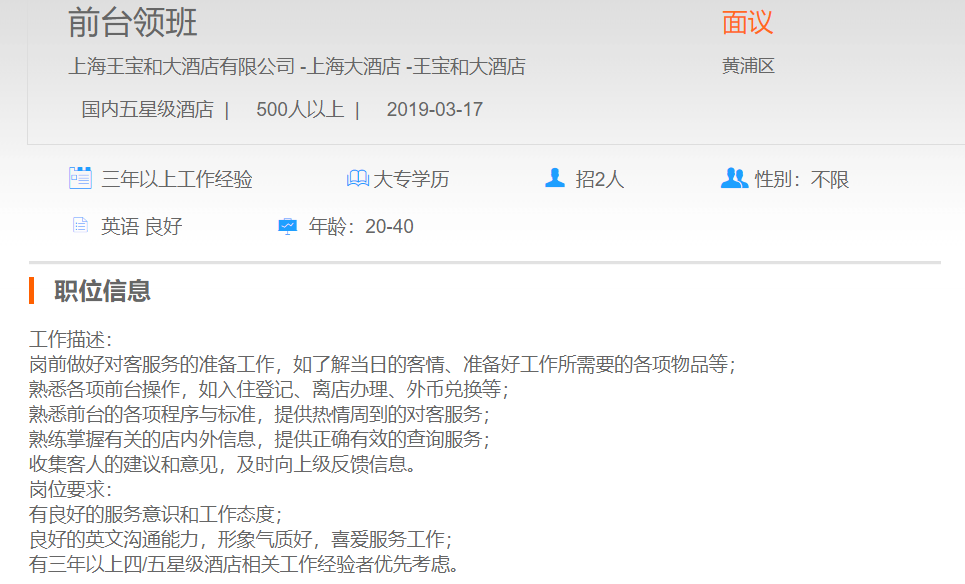The width and height of the screenshot is (965, 584).
Task: Open the 上海王宝和大酒店有限公司 company link
Action: [x=182, y=67]
